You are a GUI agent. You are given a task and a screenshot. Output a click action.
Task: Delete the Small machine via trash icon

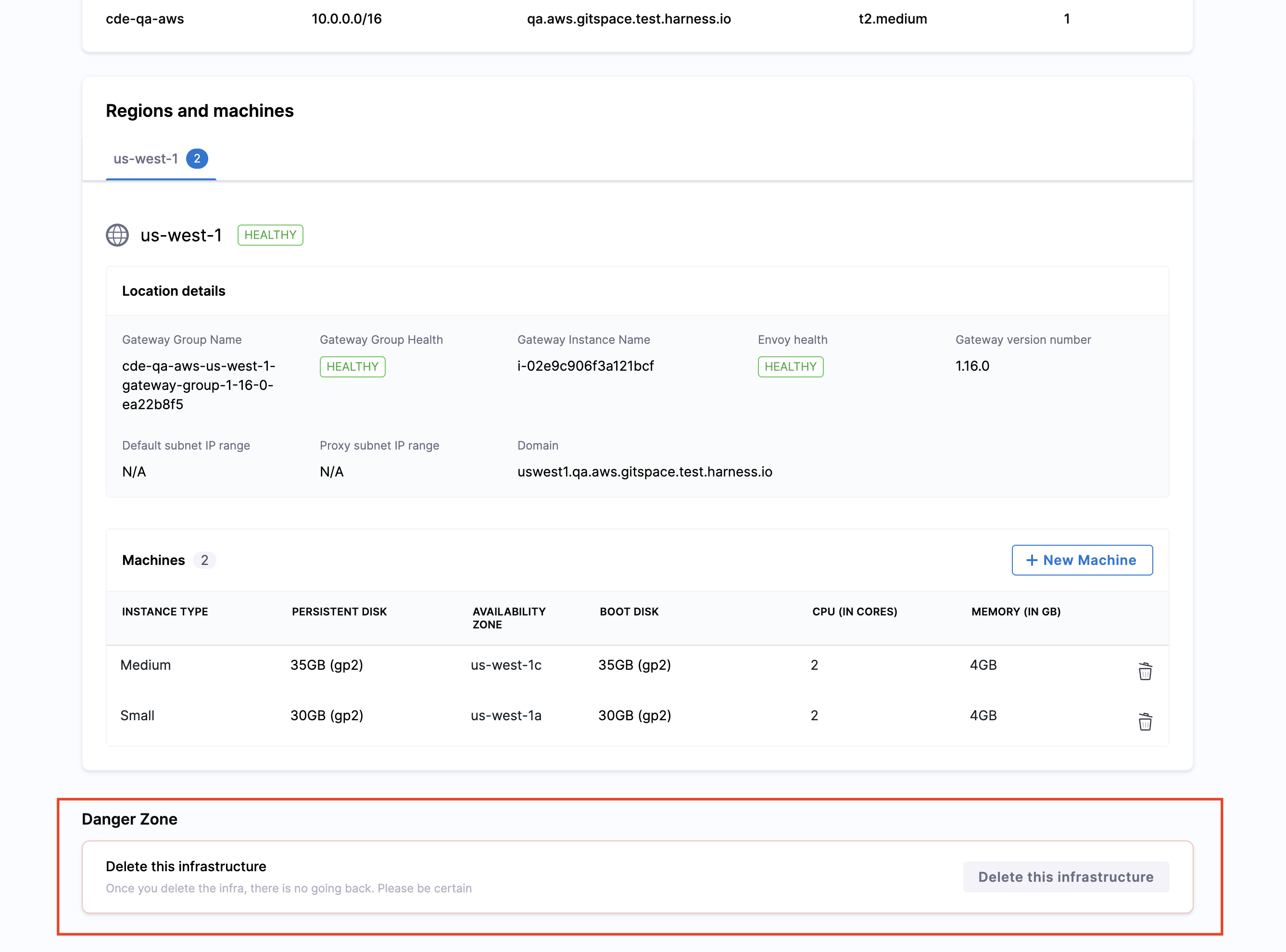(x=1145, y=722)
